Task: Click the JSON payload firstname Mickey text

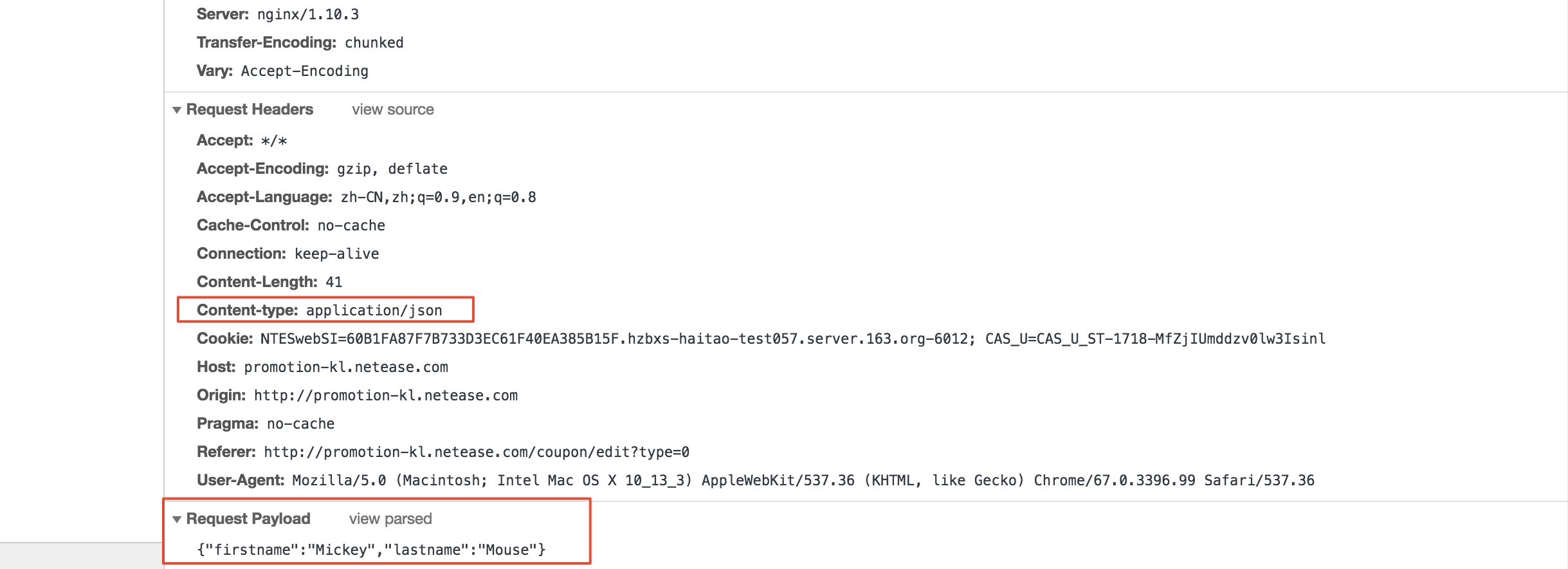Action: pyautogui.click(x=371, y=550)
